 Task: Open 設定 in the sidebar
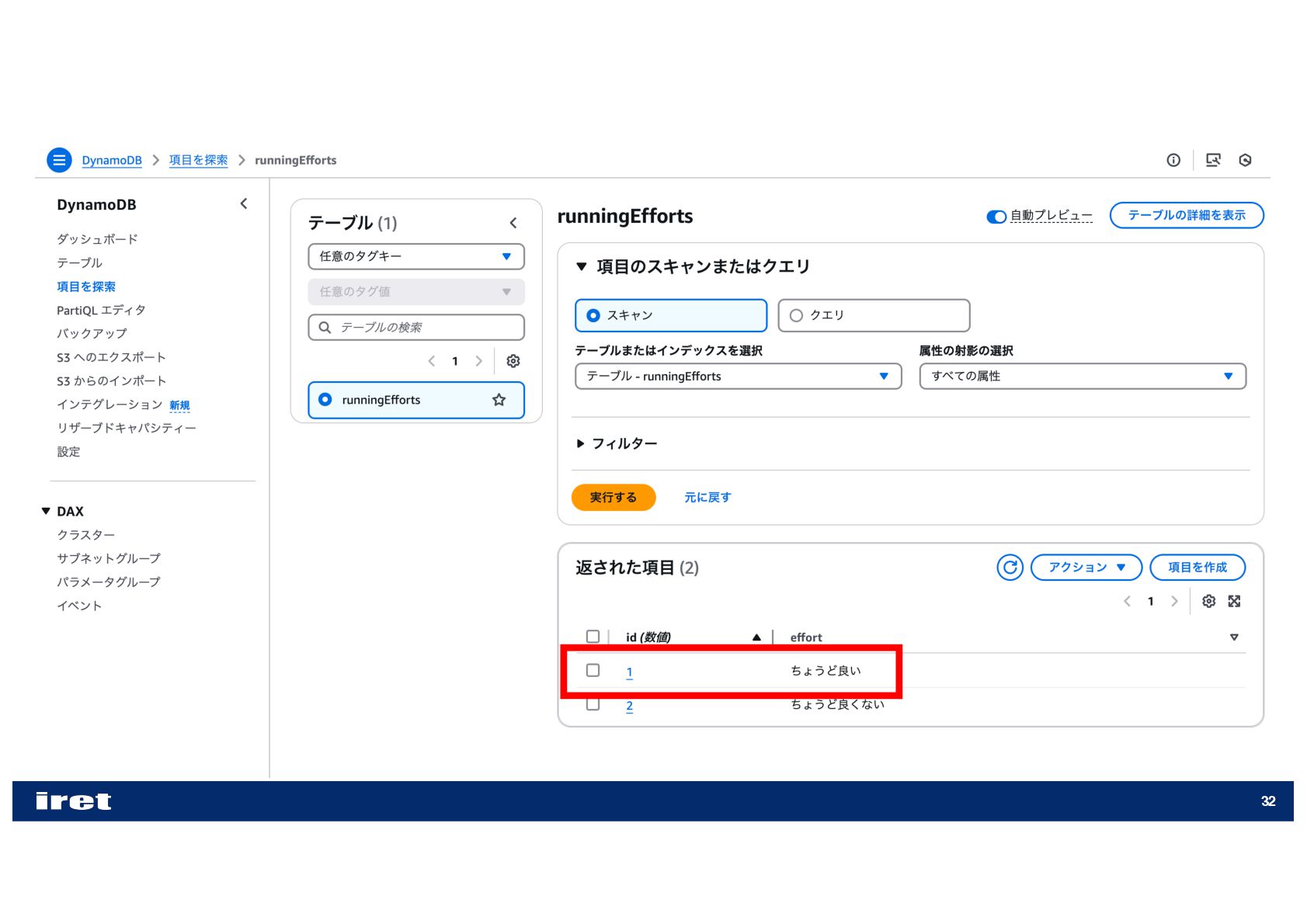pyautogui.click(x=68, y=452)
